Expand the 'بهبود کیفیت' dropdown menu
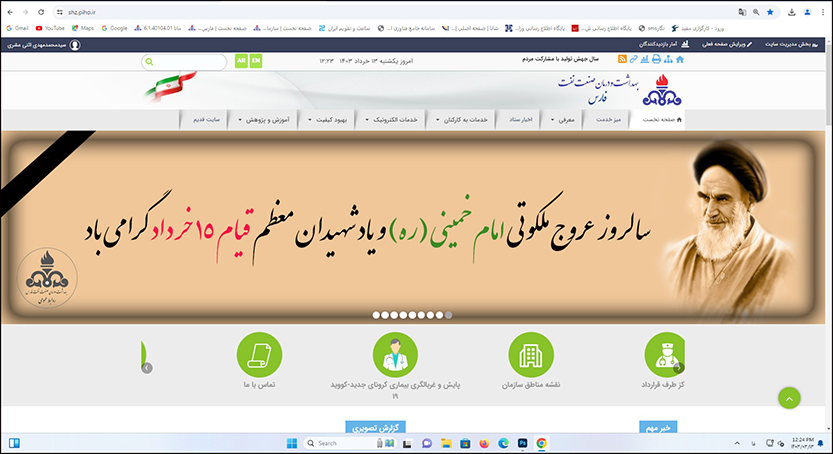 click(327, 120)
